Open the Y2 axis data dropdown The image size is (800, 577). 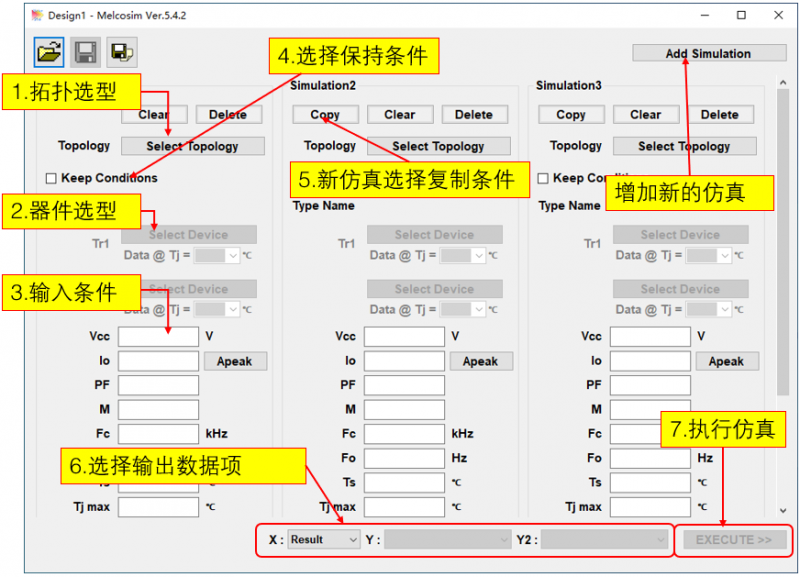[x=604, y=540]
